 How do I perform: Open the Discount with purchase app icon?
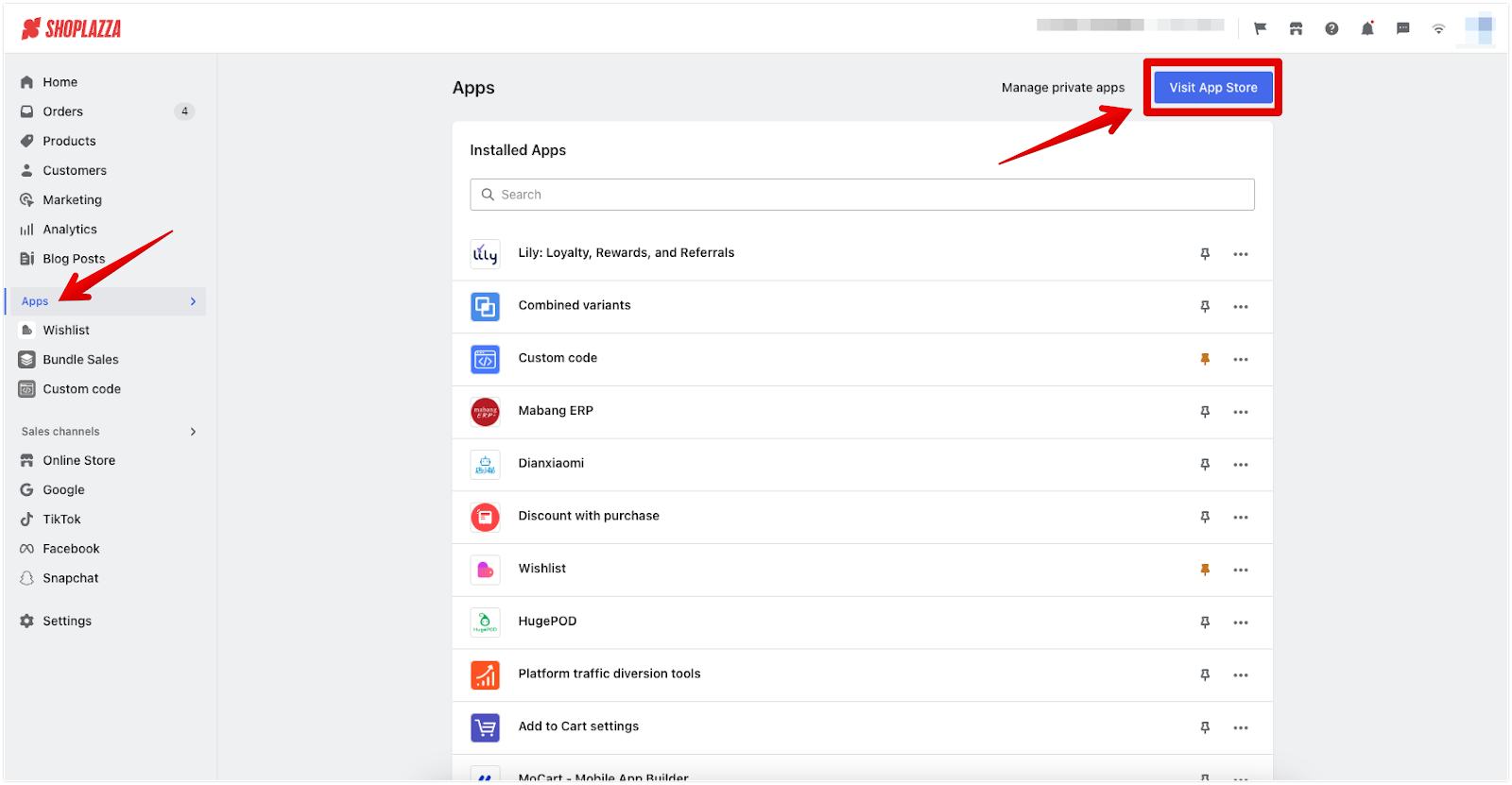[485, 517]
